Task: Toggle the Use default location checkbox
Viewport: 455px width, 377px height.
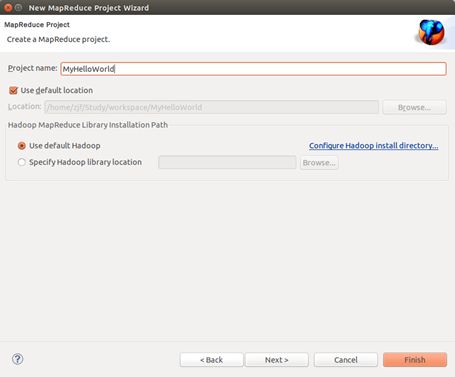Action: click(13, 90)
